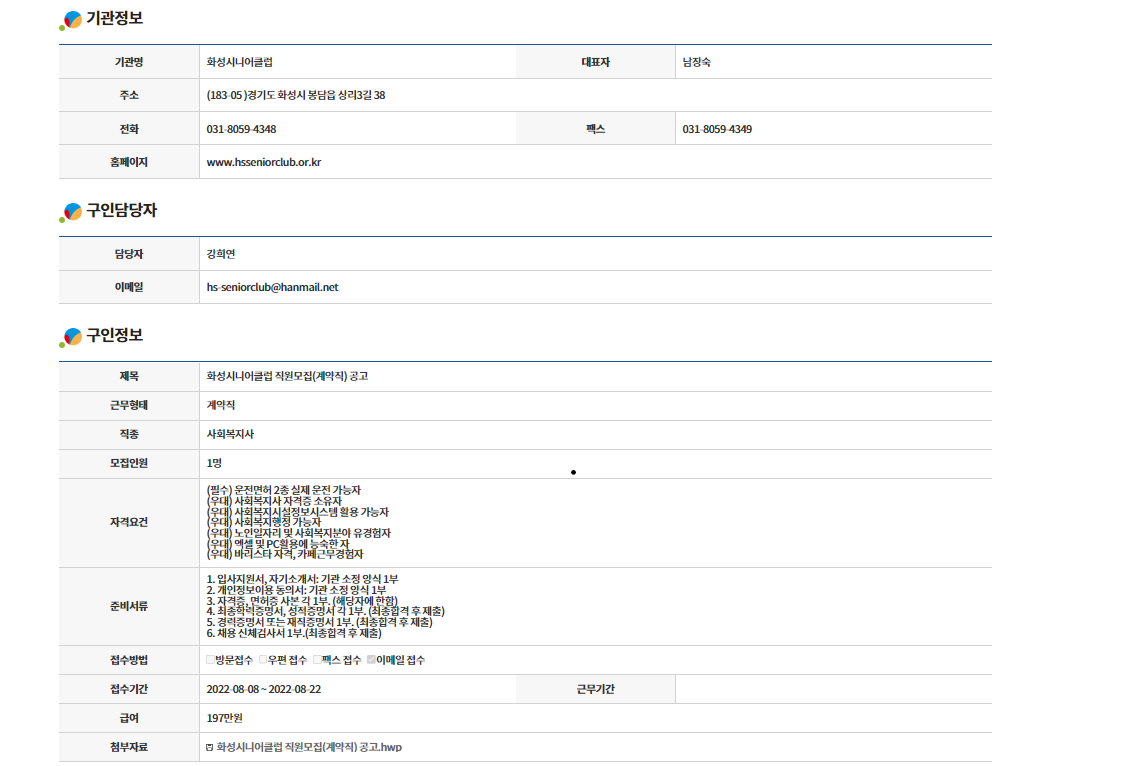This screenshot has height=766, width=1128.
Task: Select the address text ending in 상리3길 38
Action: 296,95
